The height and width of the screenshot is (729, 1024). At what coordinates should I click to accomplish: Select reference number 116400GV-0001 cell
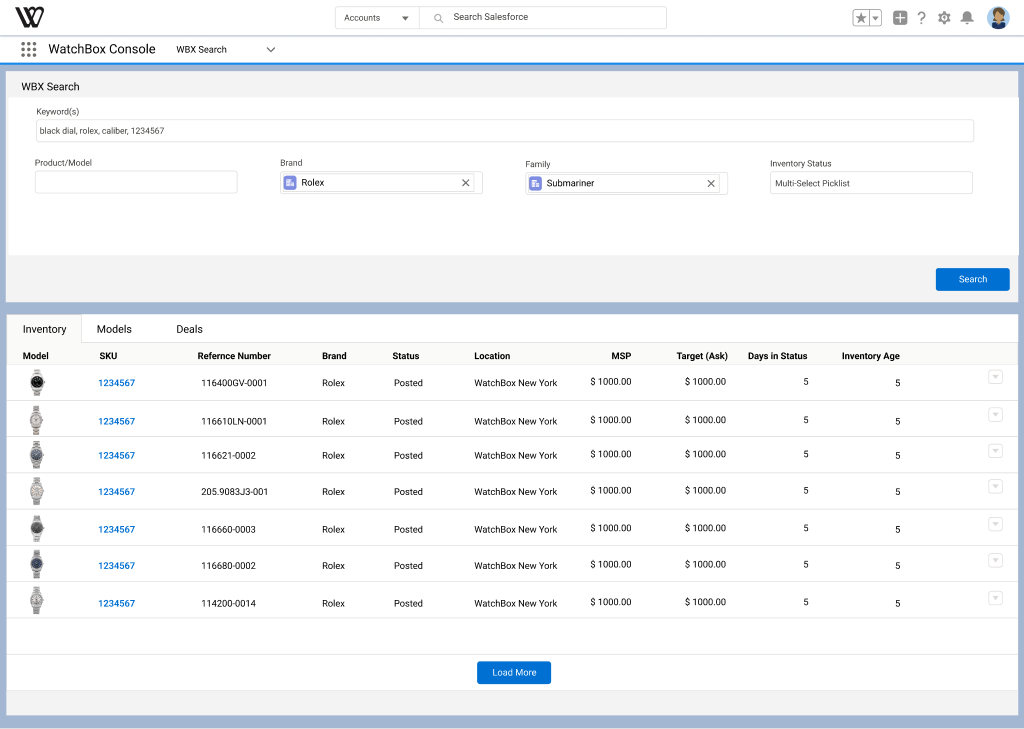pos(234,383)
